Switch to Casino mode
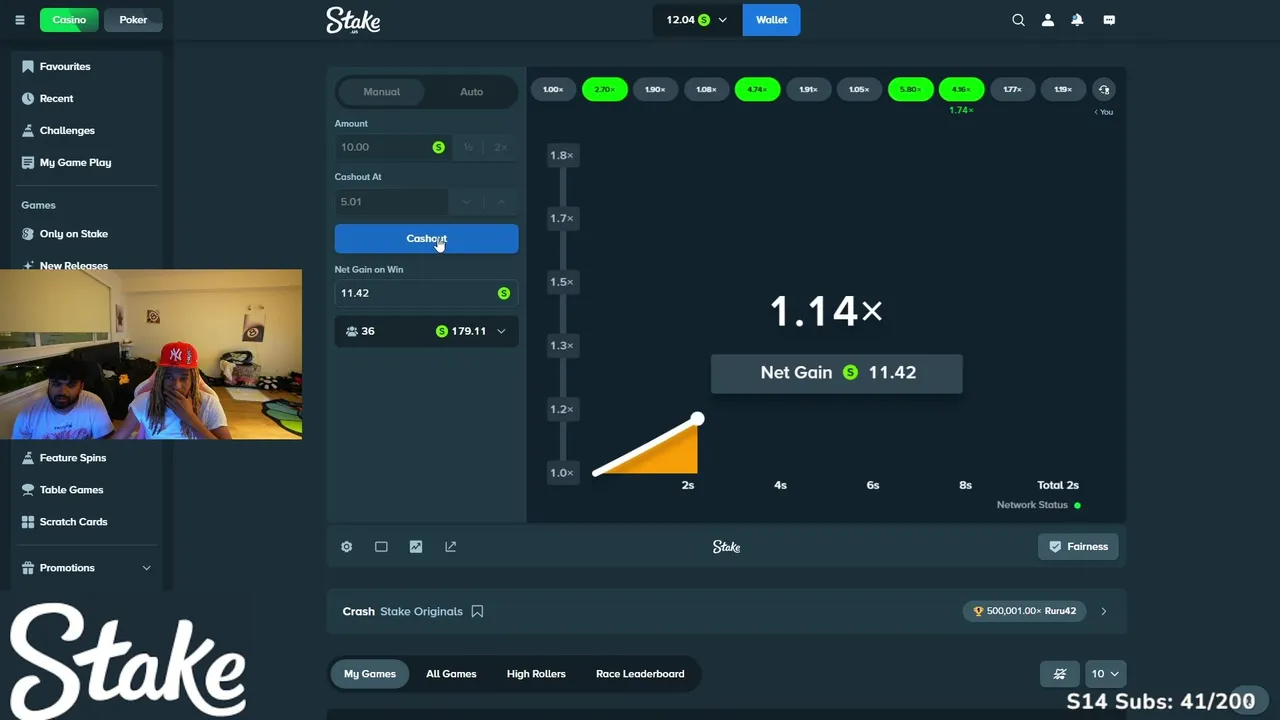Image resolution: width=1280 pixels, height=720 pixels. pyautogui.click(x=69, y=20)
